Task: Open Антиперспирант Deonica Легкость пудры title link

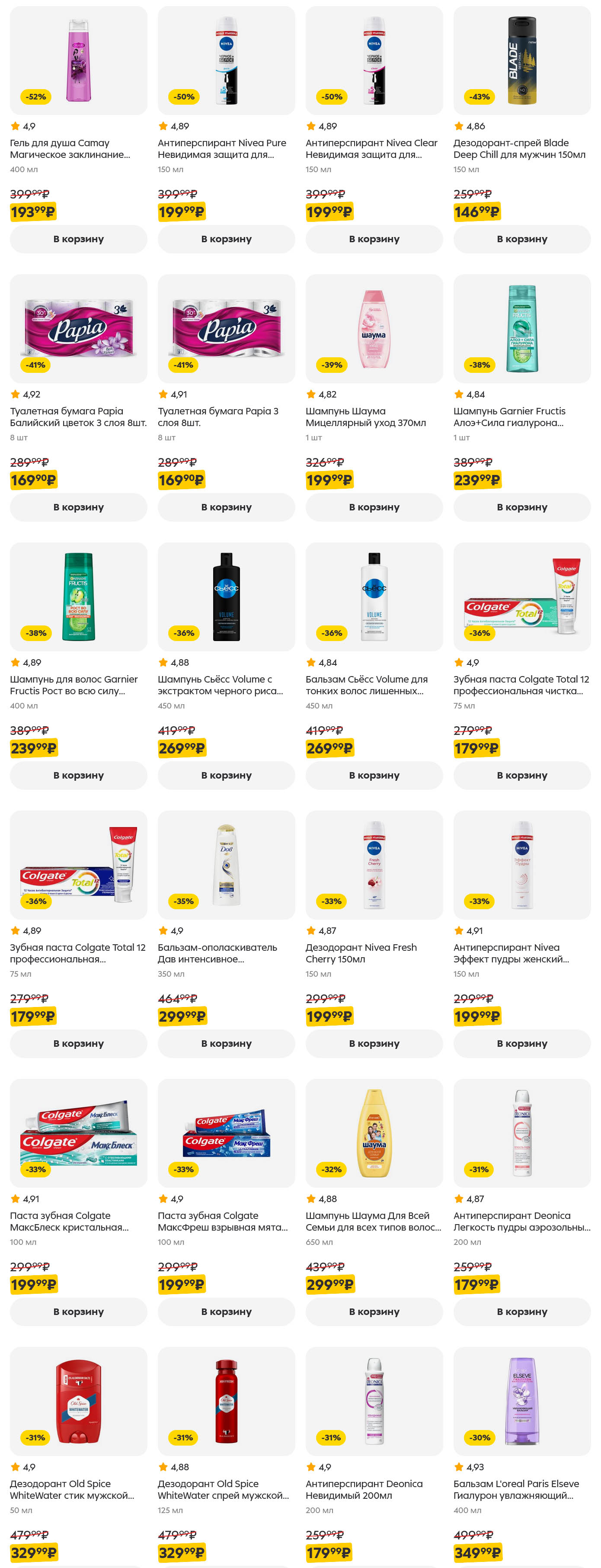Action: [x=521, y=1221]
